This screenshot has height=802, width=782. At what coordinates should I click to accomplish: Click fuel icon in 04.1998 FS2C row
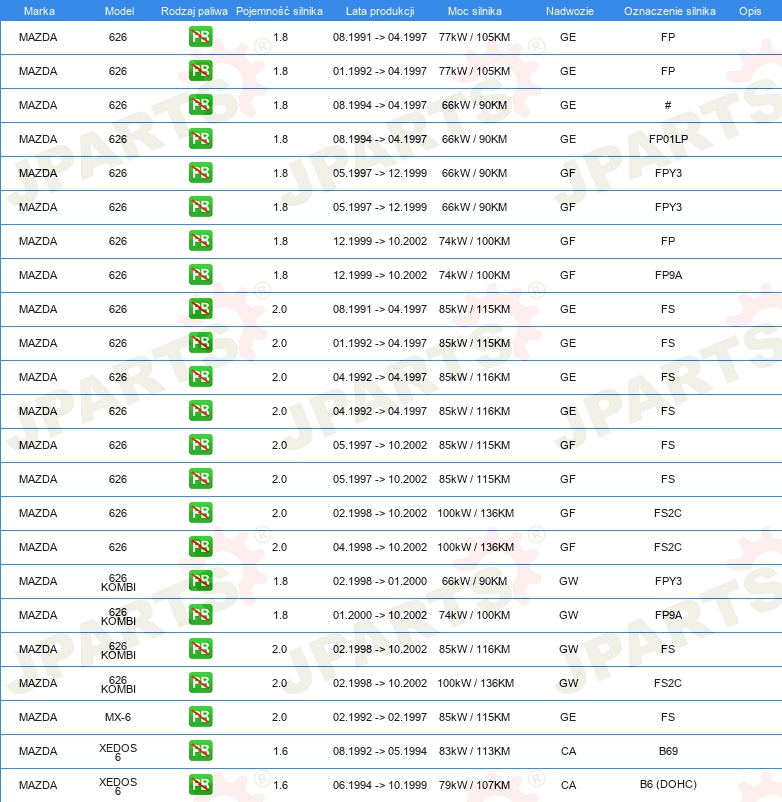(200, 547)
